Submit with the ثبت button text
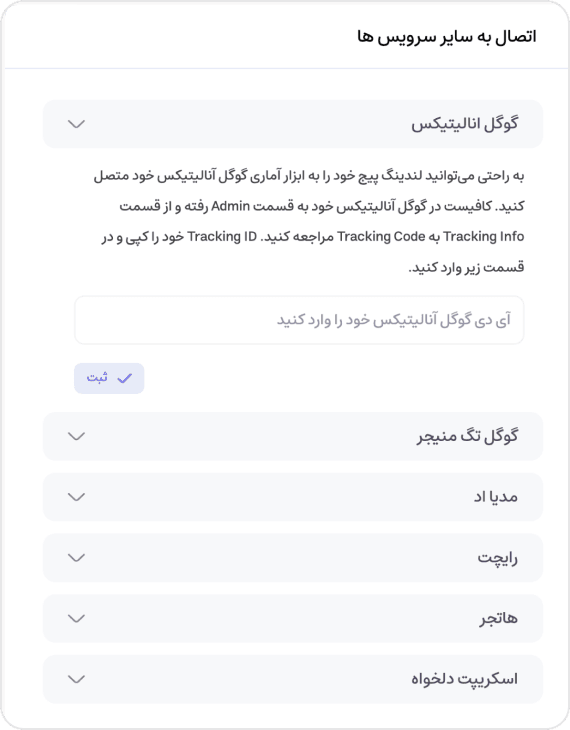The height and width of the screenshot is (730, 570). tap(97, 378)
